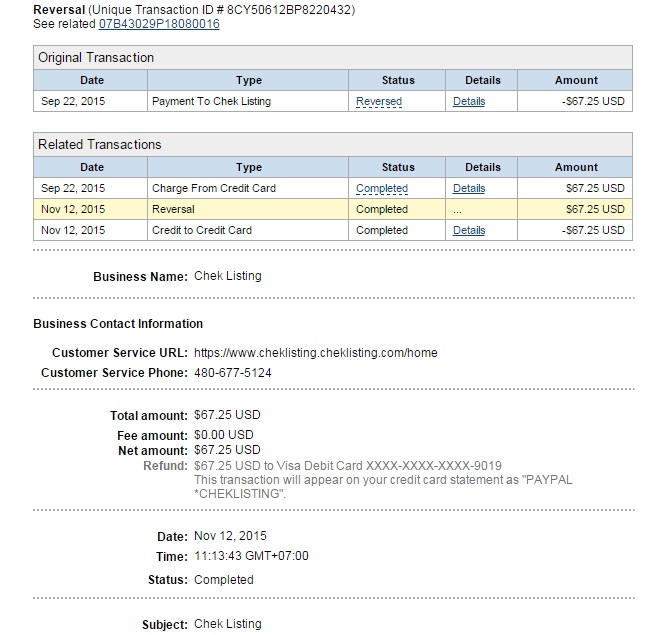Open Details for Payment To Chek Listing
This screenshot has width=659, height=635.
click(x=468, y=101)
